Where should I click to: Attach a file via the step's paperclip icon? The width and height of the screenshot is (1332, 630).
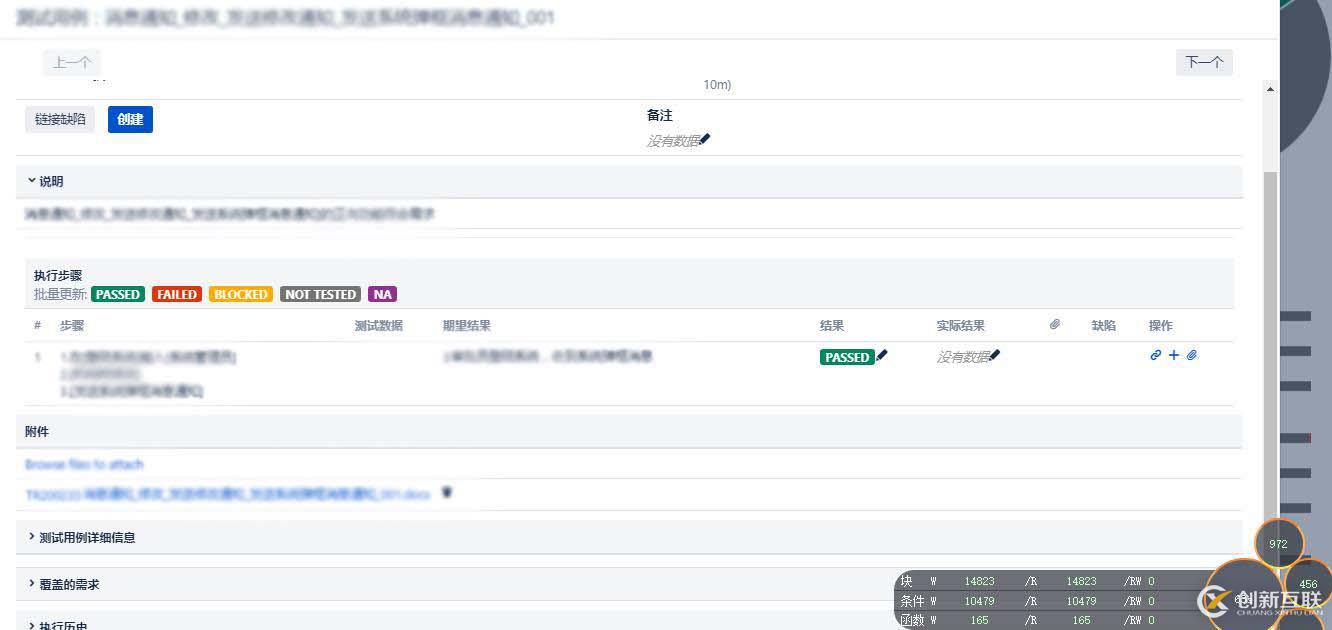pyautogui.click(x=1191, y=355)
